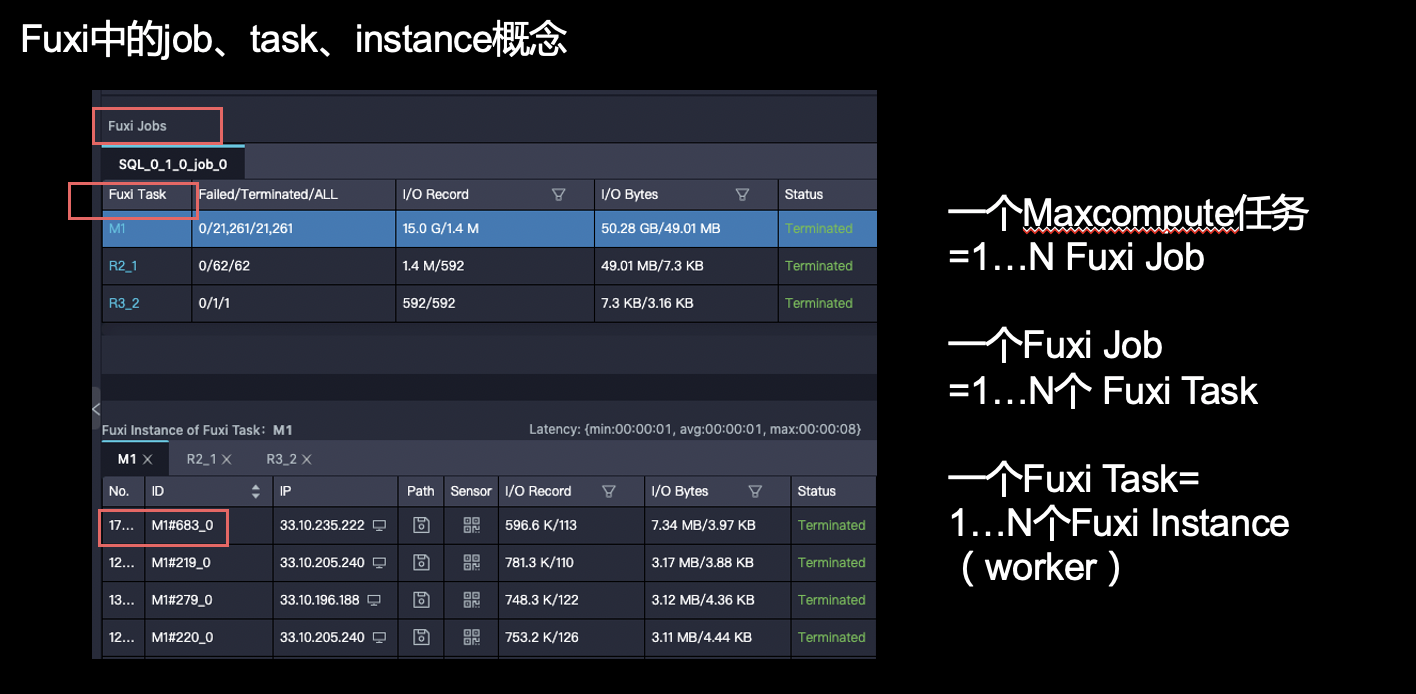Image resolution: width=1416 pixels, height=694 pixels.
Task: Open the R2_1 task link in Fuxi Task list
Action: 124,266
